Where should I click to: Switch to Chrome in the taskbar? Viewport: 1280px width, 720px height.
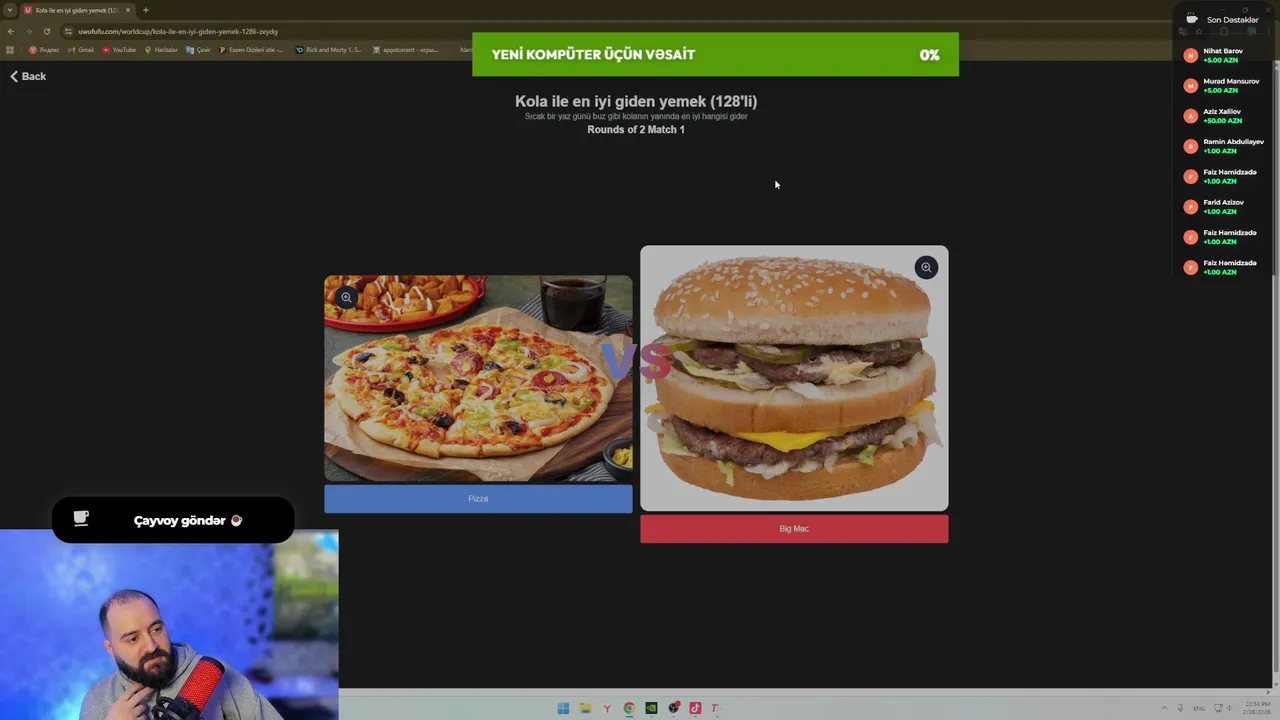629,708
